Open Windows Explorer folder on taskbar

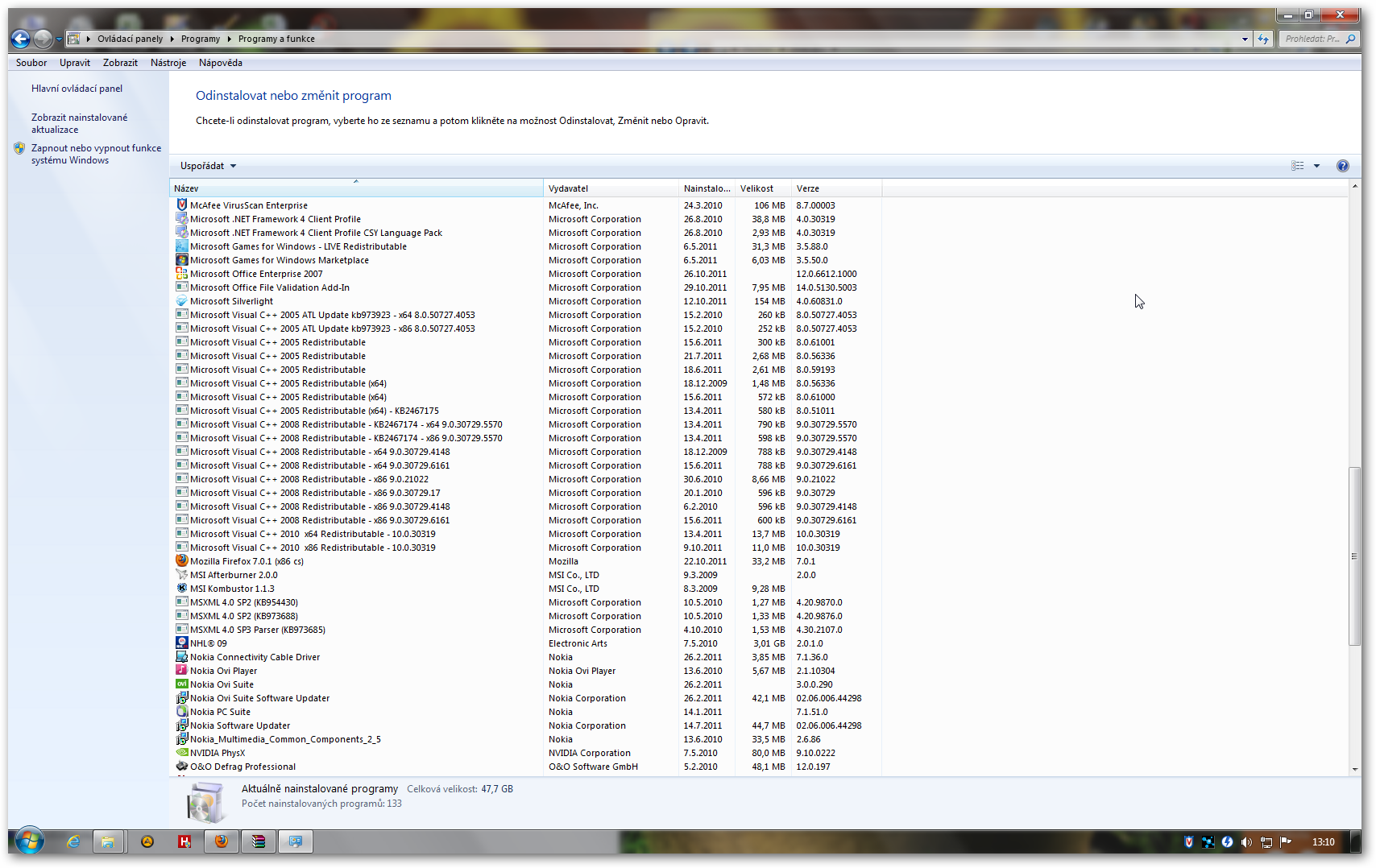pyautogui.click(x=108, y=841)
